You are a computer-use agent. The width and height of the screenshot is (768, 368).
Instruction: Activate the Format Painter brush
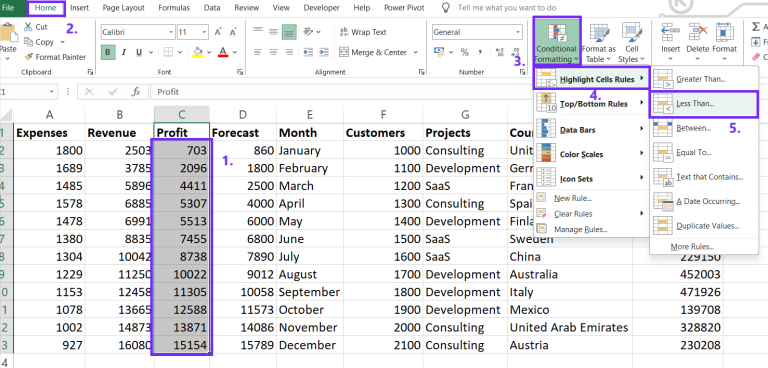[x=28, y=57]
